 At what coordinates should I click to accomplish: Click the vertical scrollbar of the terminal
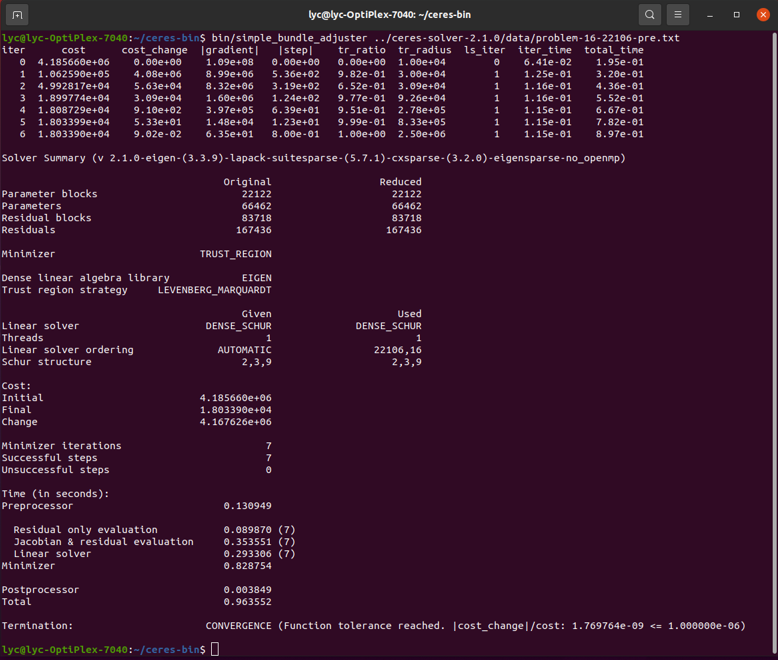point(774,342)
